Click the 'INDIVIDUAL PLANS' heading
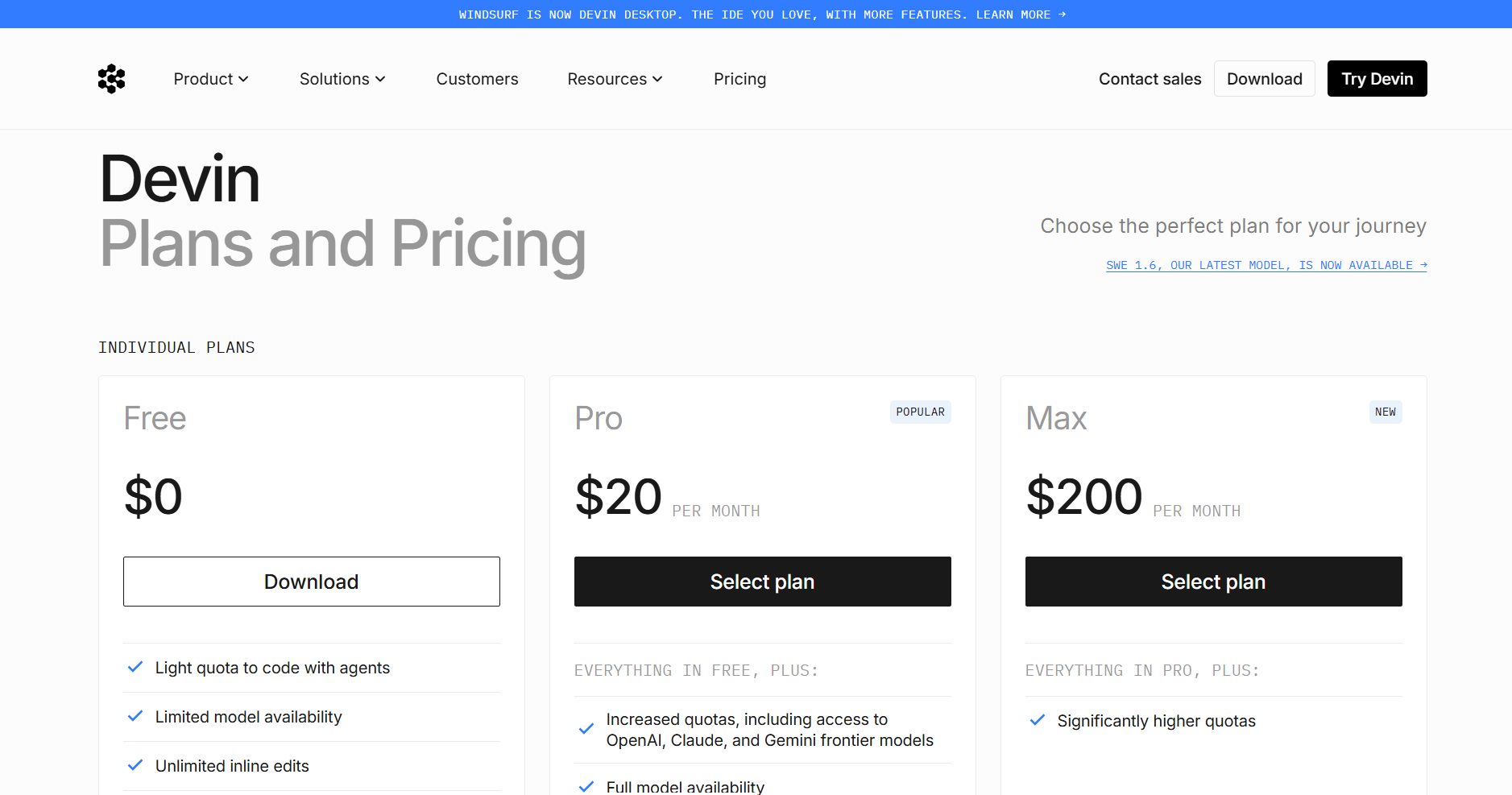This screenshot has width=1512, height=795. (x=176, y=347)
